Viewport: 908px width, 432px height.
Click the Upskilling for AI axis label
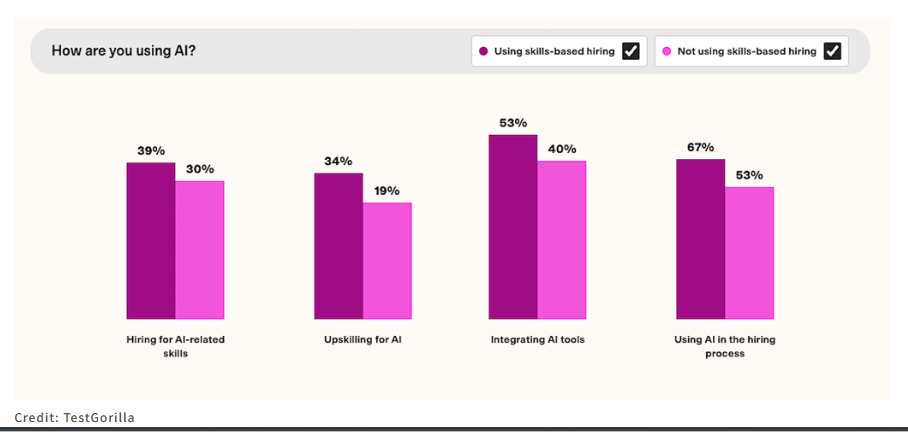pyautogui.click(x=363, y=340)
